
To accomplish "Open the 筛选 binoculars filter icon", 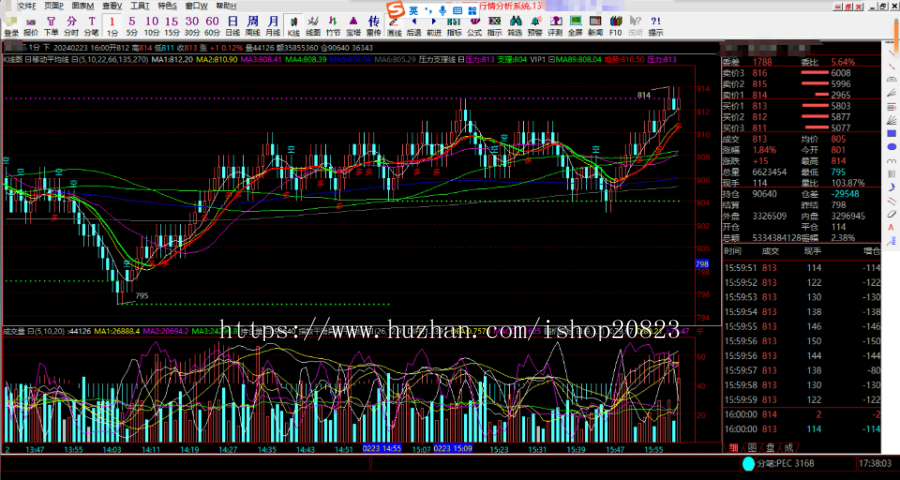I will tap(515, 26).
